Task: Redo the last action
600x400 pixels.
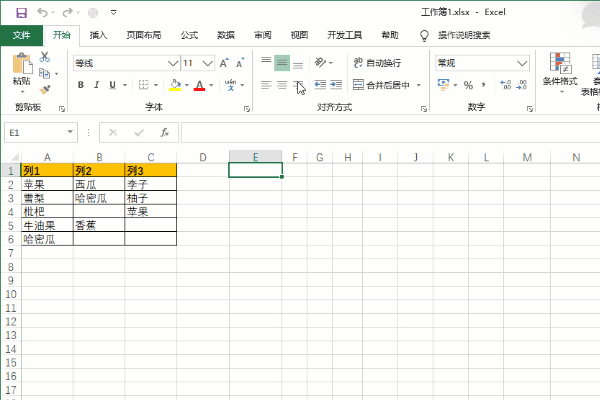Action: click(x=68, y=13)
